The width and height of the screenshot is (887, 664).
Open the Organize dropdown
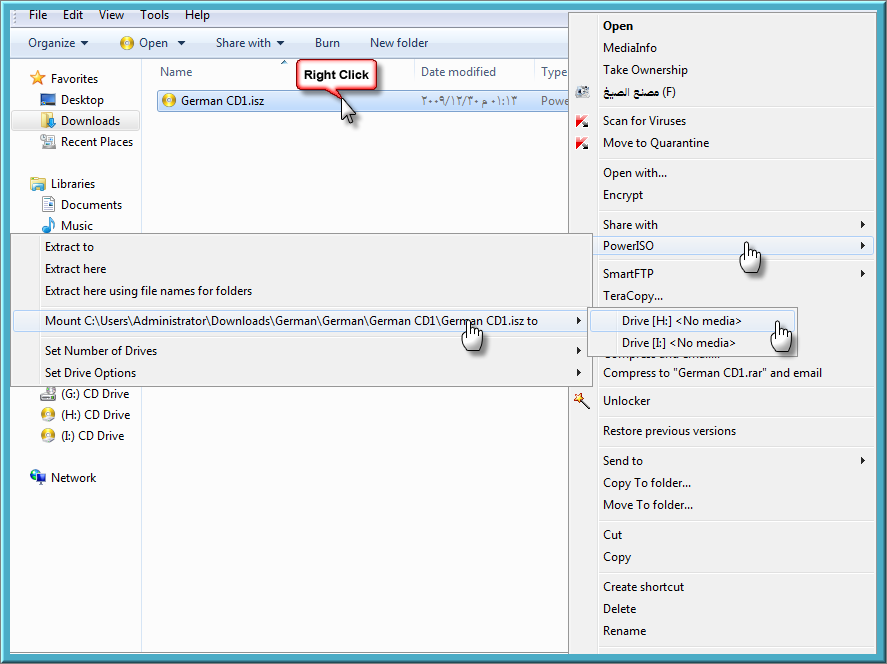(x=58, y=43)
